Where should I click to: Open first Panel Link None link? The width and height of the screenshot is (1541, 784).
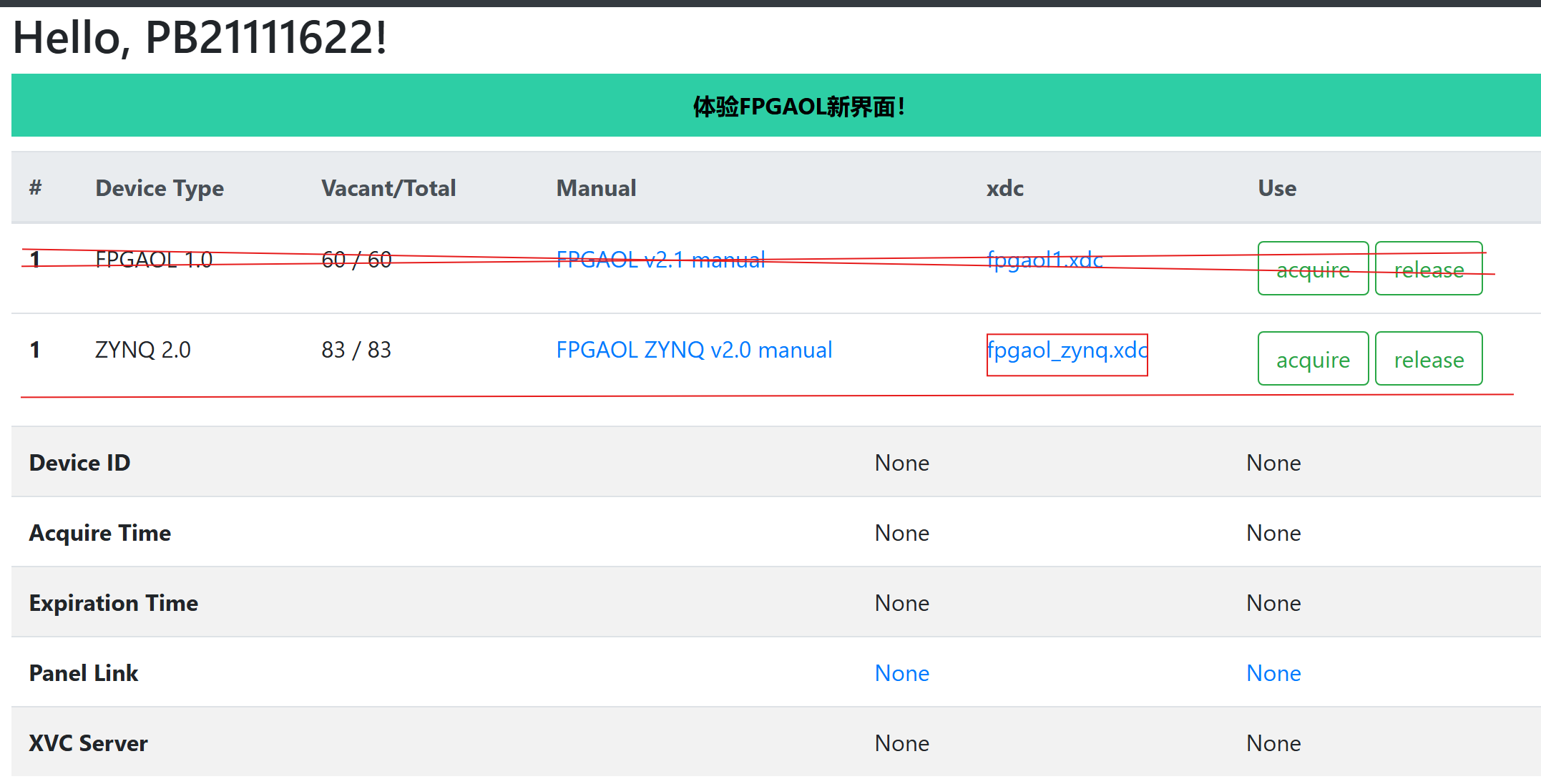901,673
